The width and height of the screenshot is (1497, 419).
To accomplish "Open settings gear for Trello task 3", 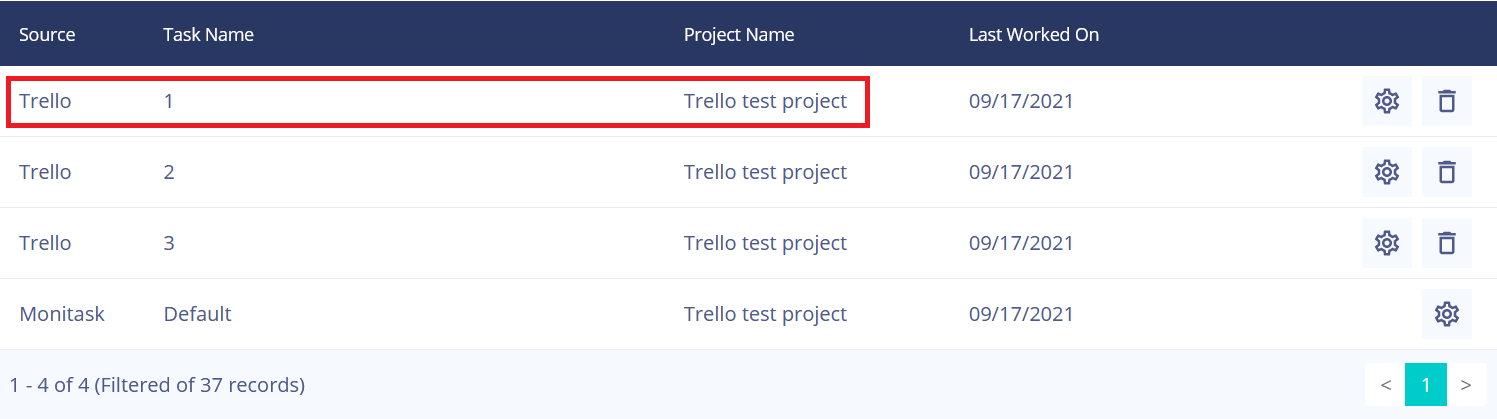I will pos(1386,243).
